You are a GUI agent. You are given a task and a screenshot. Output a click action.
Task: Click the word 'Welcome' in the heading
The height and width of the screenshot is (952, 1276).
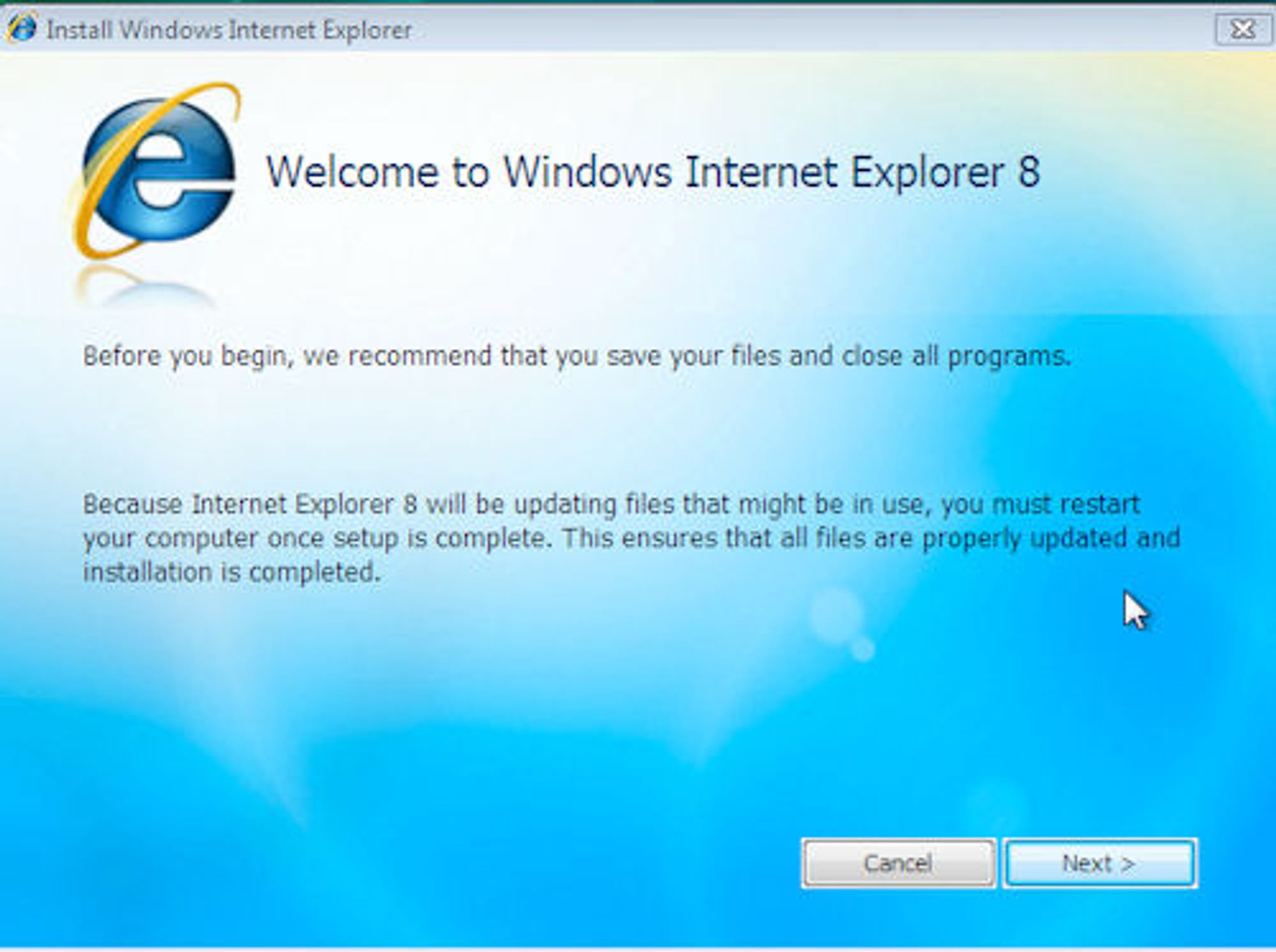click(353, 172)
